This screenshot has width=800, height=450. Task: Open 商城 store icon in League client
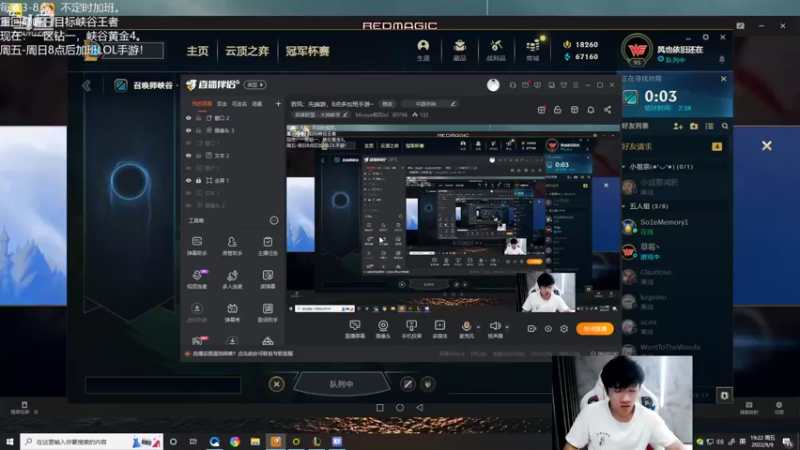(x=533, y=50)
